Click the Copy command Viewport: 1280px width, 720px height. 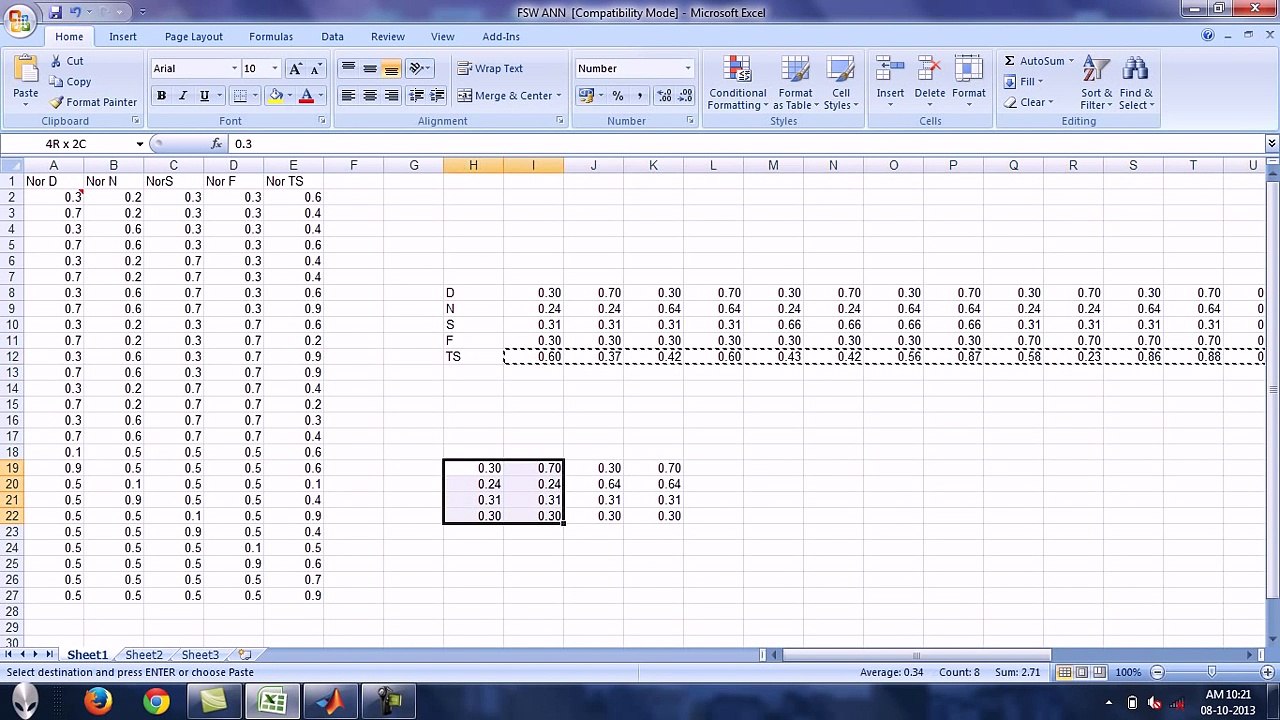pos(70,82)
